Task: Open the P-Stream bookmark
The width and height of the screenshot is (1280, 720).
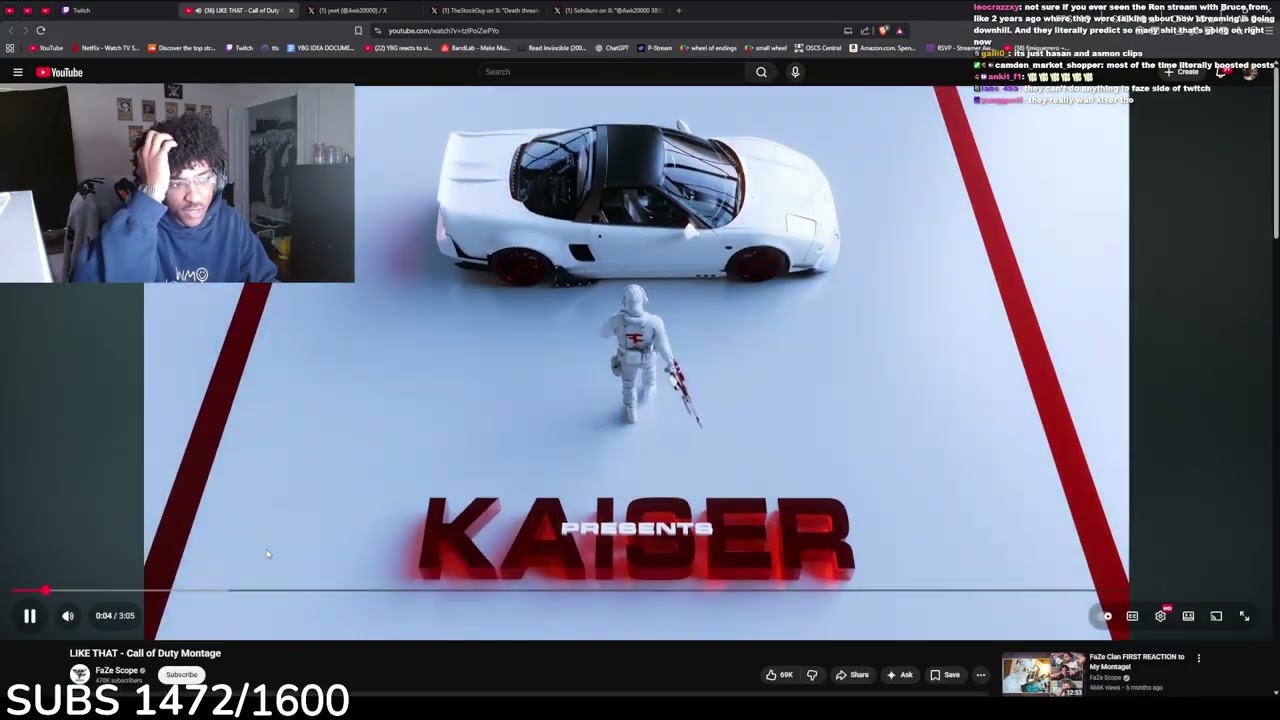Action: click(x=655, y=48)
